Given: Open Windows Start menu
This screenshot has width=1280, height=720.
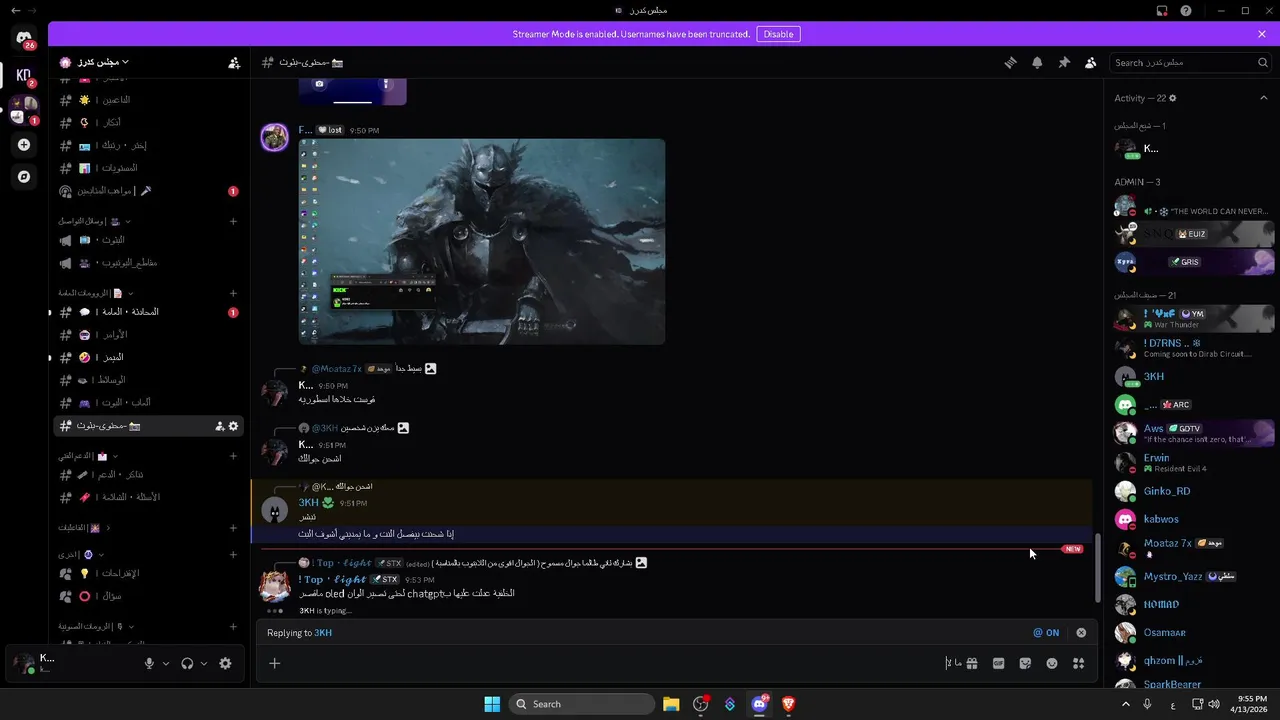Looking at the screenshot, I should 492,704.
